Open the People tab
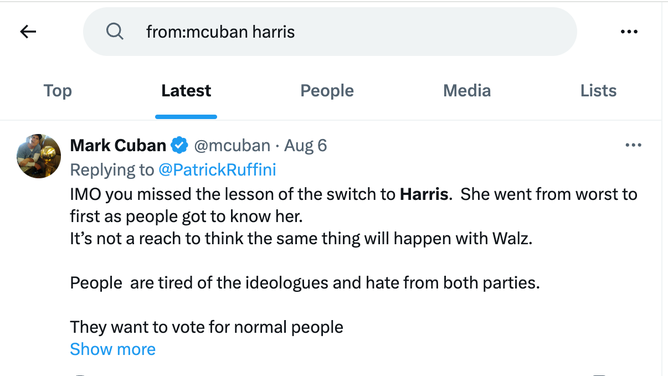This screenshot has height=376, width=668. (327, 91)
